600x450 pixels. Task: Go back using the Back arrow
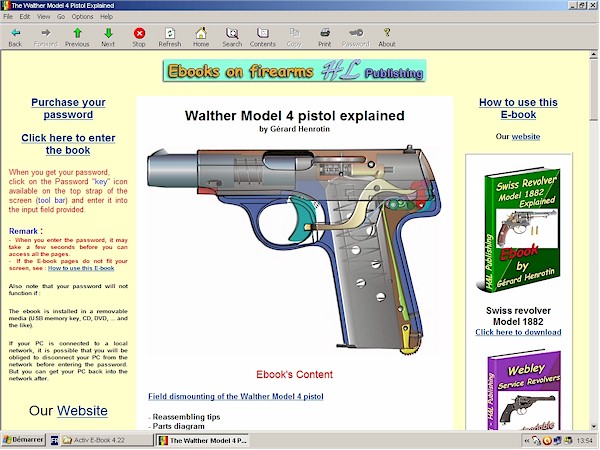coord(15,37)
